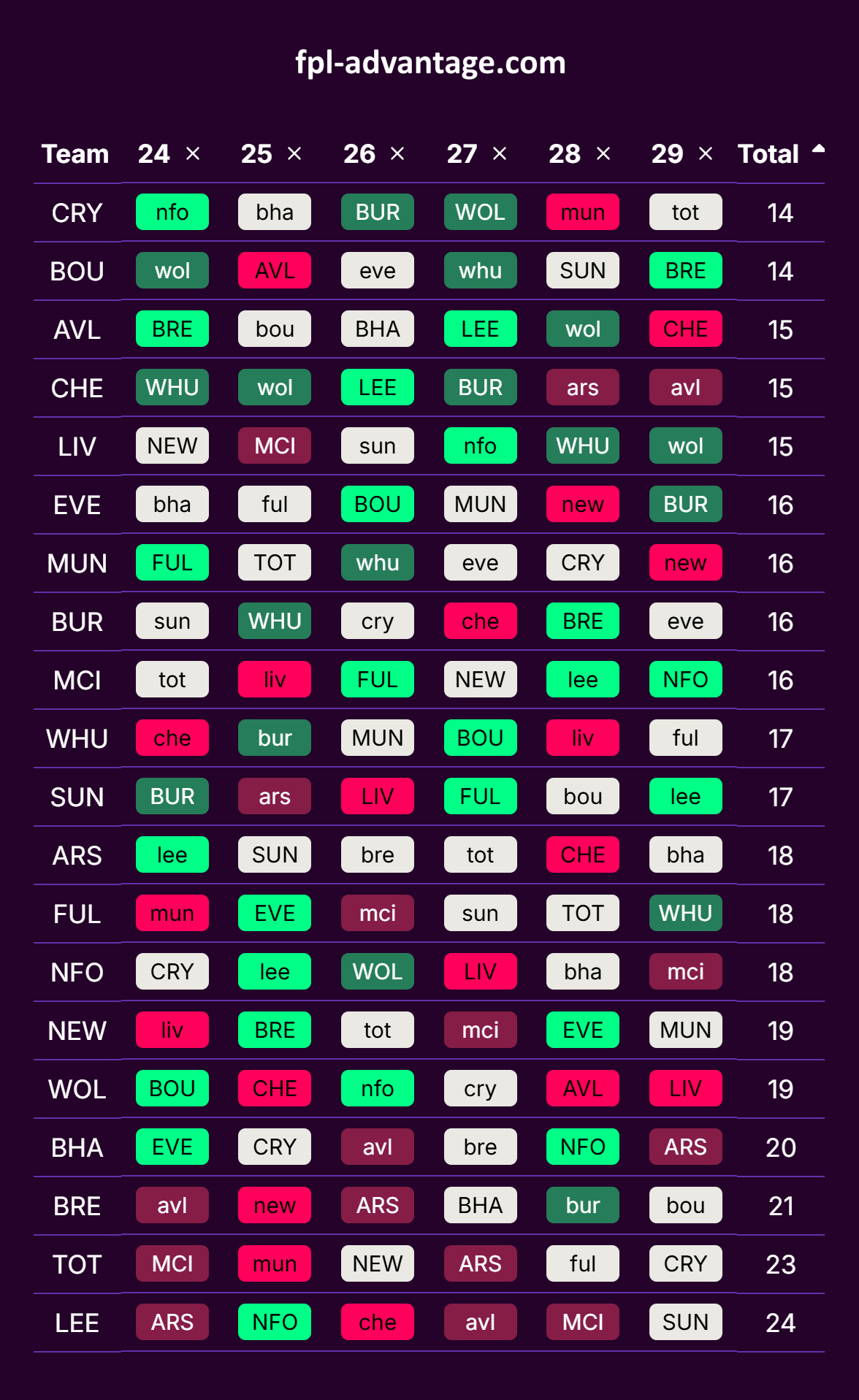Click Crystal Palace's pink mun fixture in gameweek 28
859x1400 pixels.
point(582,213)
